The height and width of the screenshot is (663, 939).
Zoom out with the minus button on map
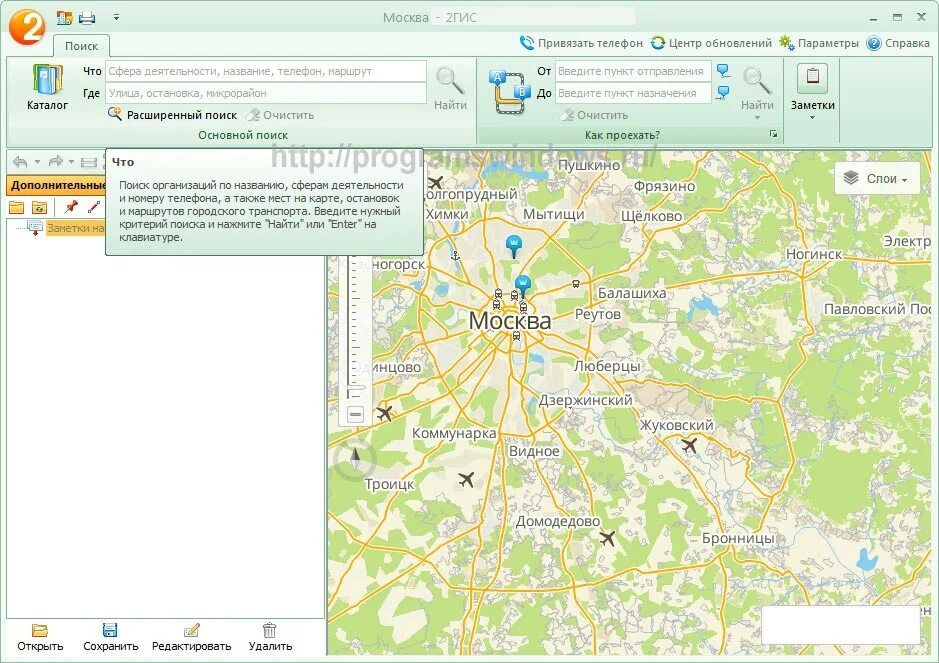(356, 414)
